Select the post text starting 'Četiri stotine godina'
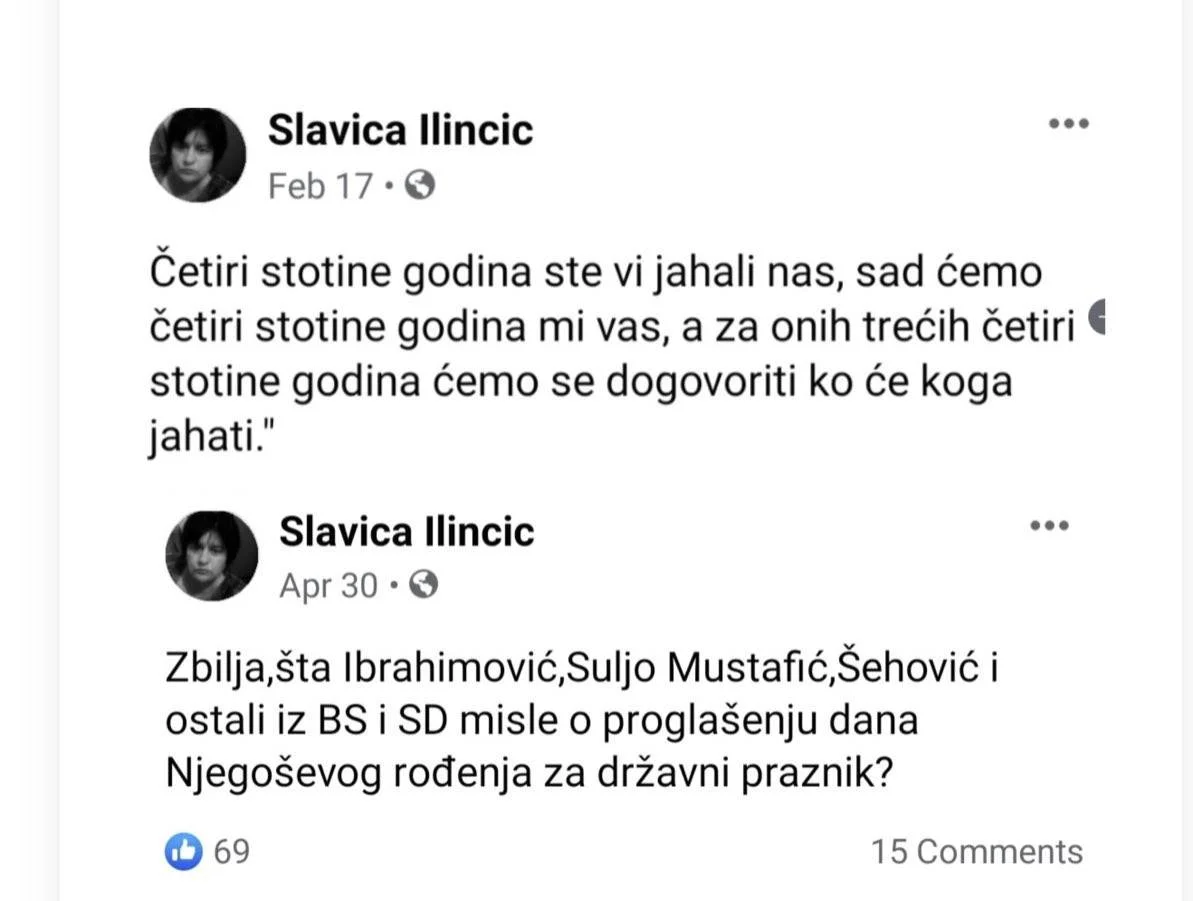The image size is (1193, 901). pos(612,354)
